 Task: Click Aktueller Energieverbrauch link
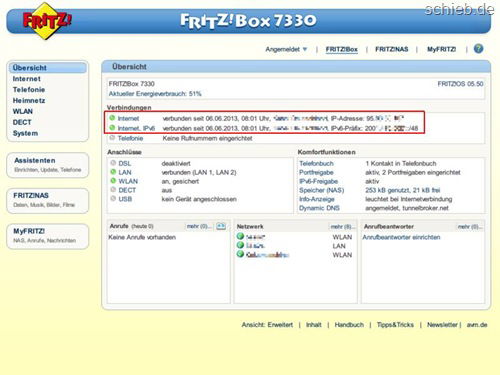click(155, 94)
